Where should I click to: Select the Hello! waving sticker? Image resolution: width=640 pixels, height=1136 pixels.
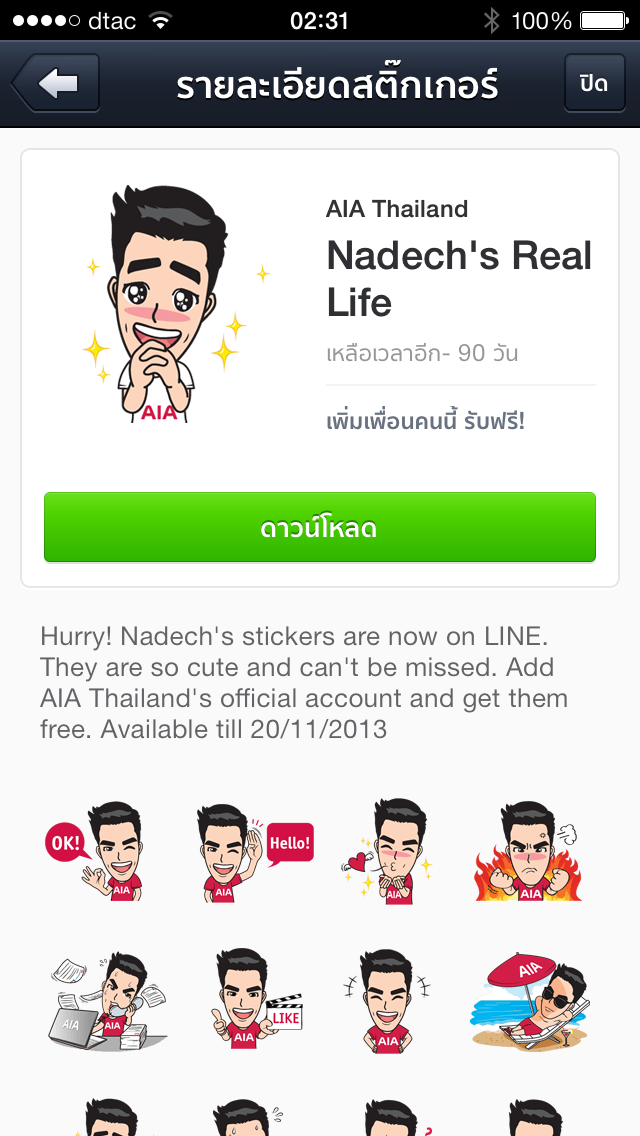coord(254,851)
